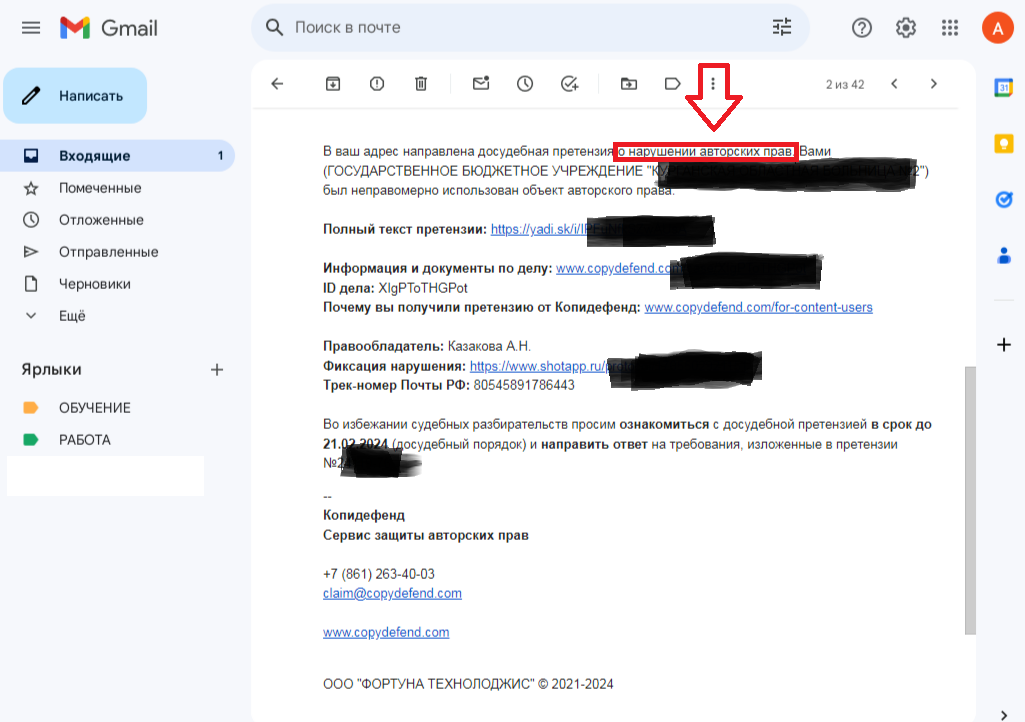This screenshot has width=1025, height=722.
Task: Open the www.copydefend.com signature link
Action: point(386,632)
